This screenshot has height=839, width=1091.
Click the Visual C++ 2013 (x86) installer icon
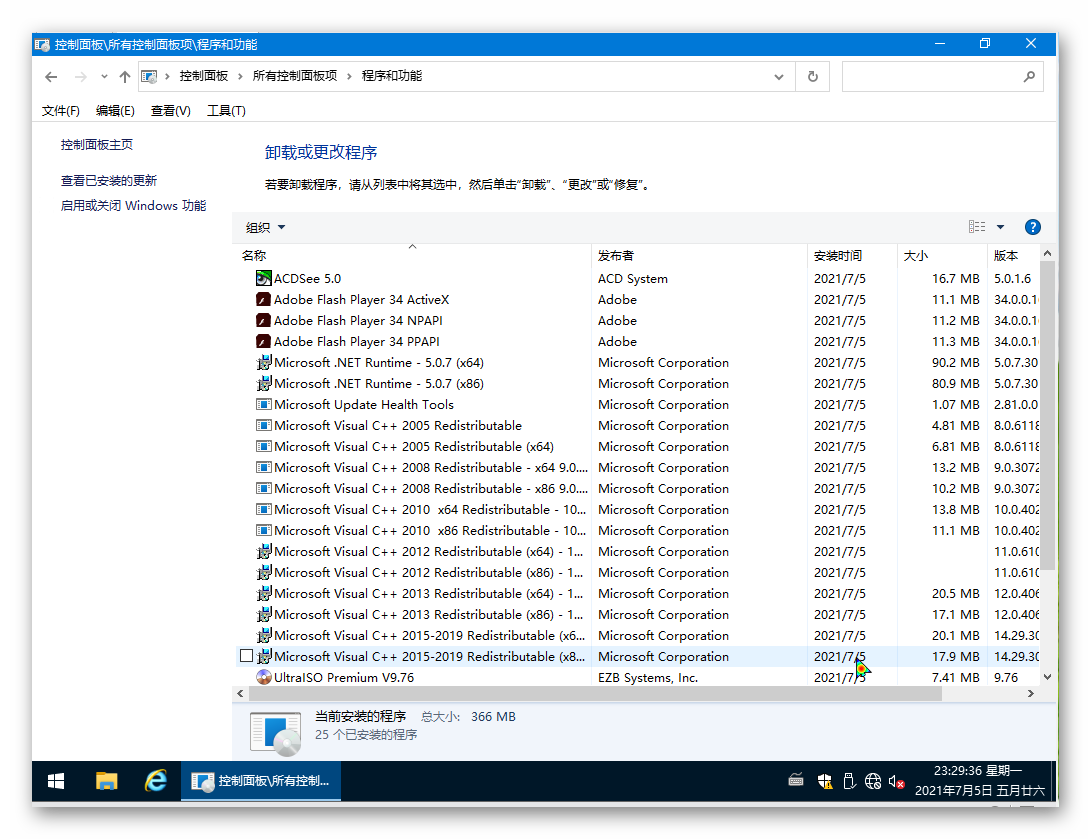pos(264,614)
